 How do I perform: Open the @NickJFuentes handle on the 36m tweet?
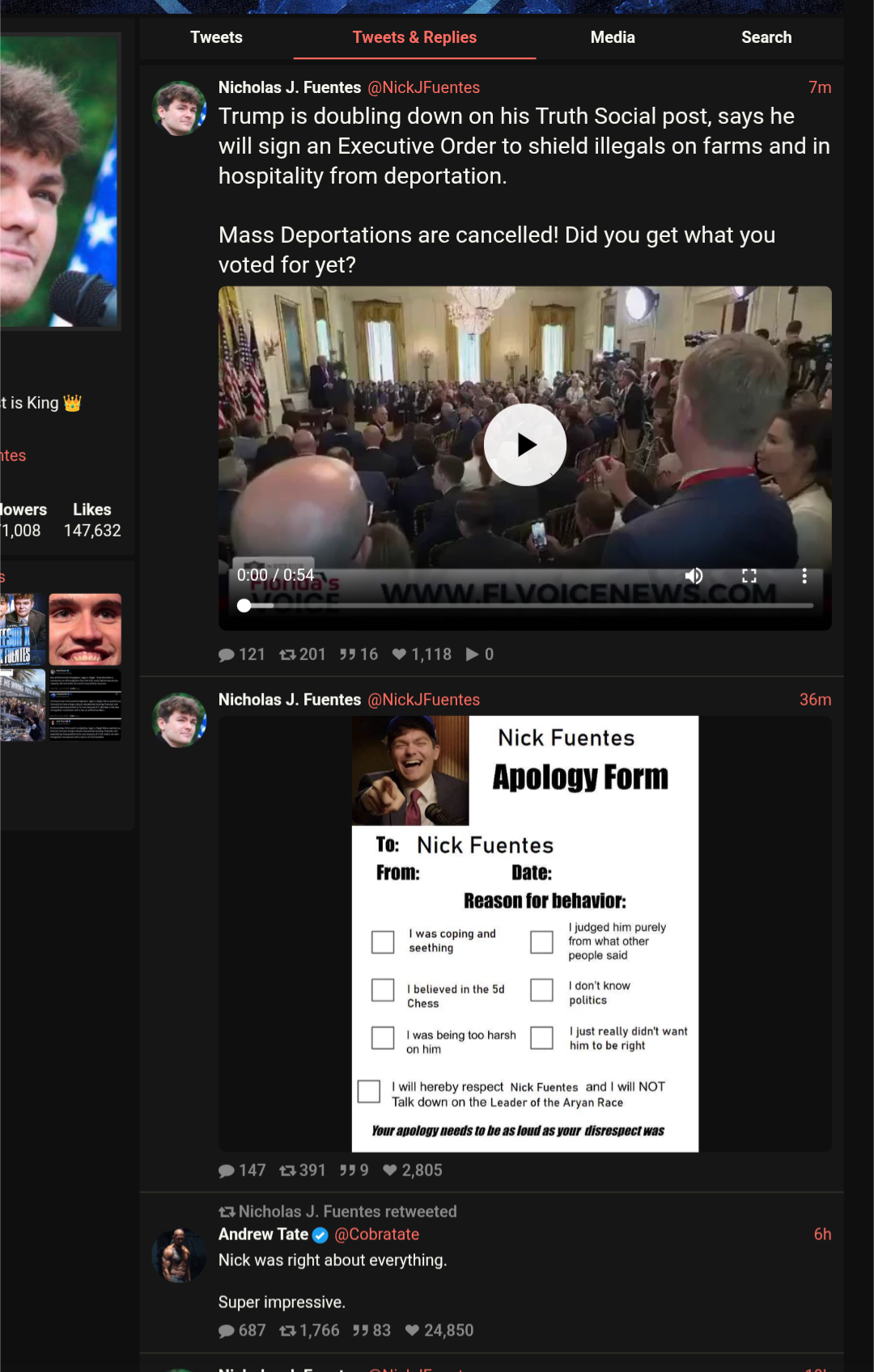pyautogui.click(x=424, y=700)
